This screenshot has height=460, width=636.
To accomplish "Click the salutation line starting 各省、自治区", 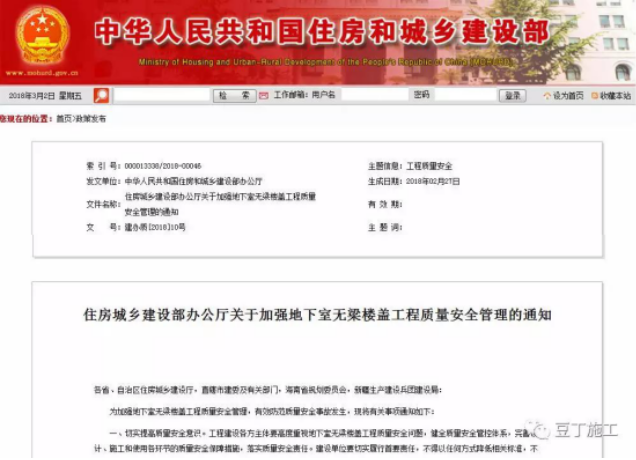I will pos(268,390).
